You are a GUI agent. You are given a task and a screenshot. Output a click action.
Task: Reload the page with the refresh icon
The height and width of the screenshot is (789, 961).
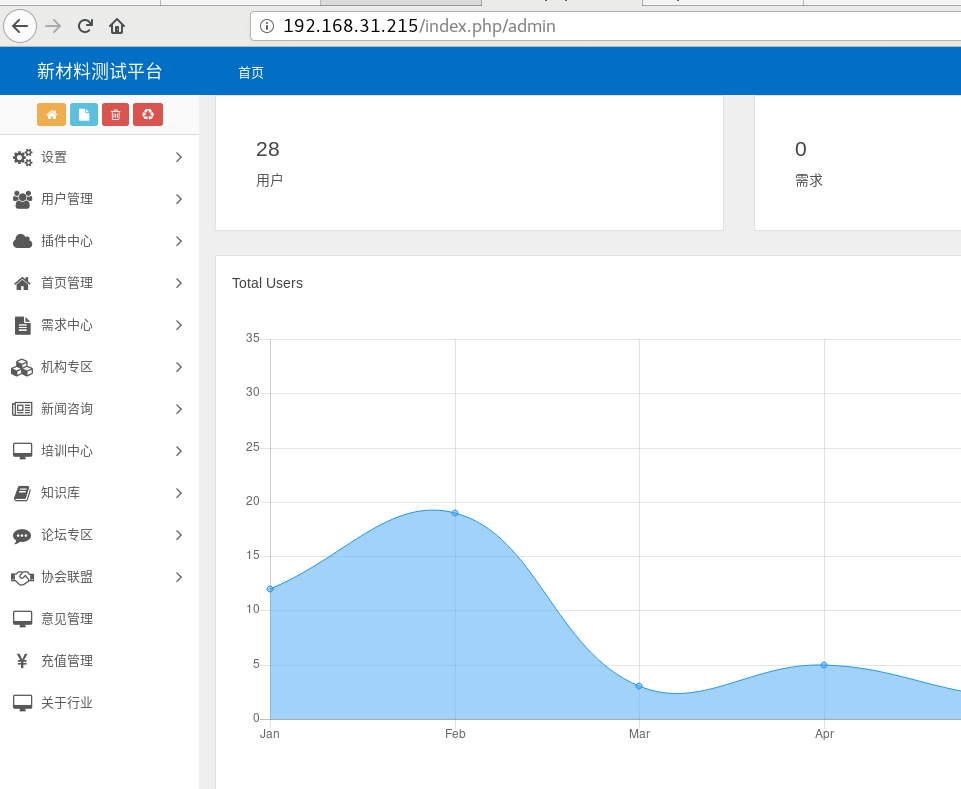[85, 26]
